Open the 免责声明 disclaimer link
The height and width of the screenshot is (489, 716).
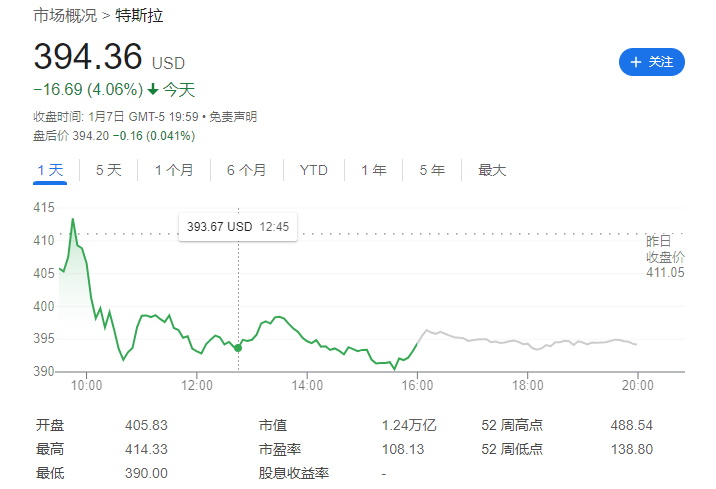point(233,117)
